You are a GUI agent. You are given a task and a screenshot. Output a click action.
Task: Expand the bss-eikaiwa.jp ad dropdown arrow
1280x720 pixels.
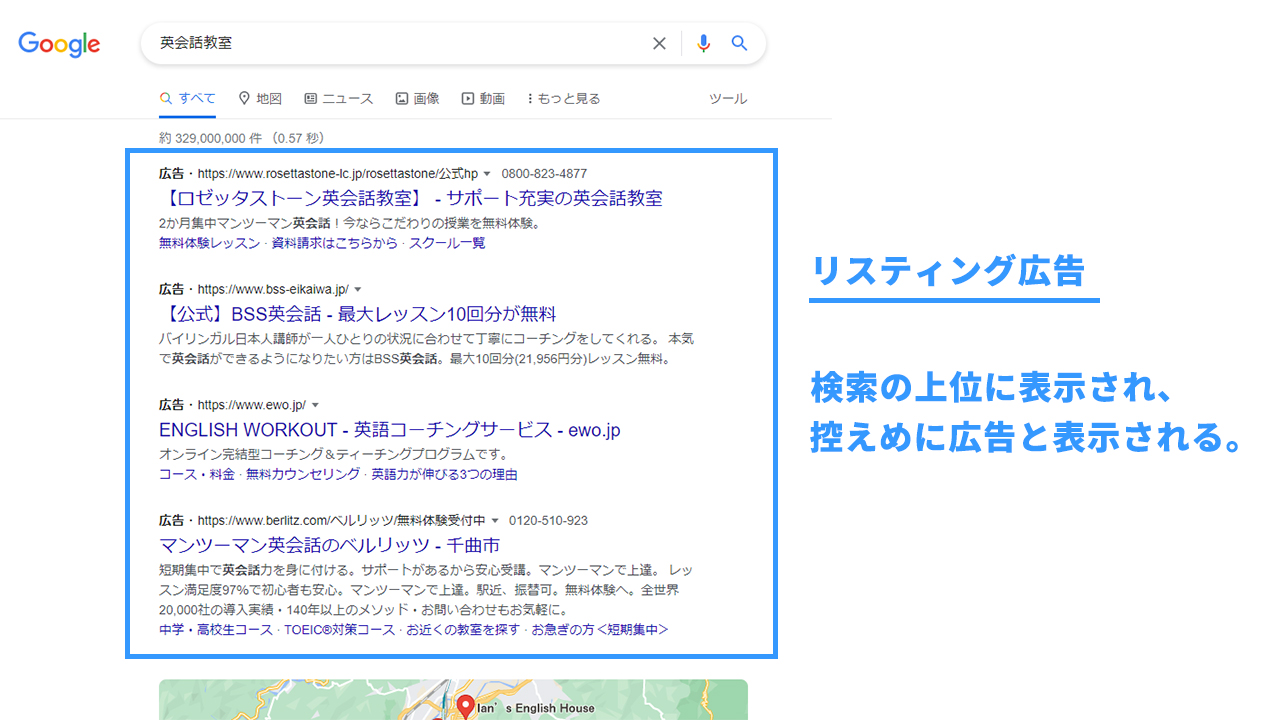[x=358, y=289]
